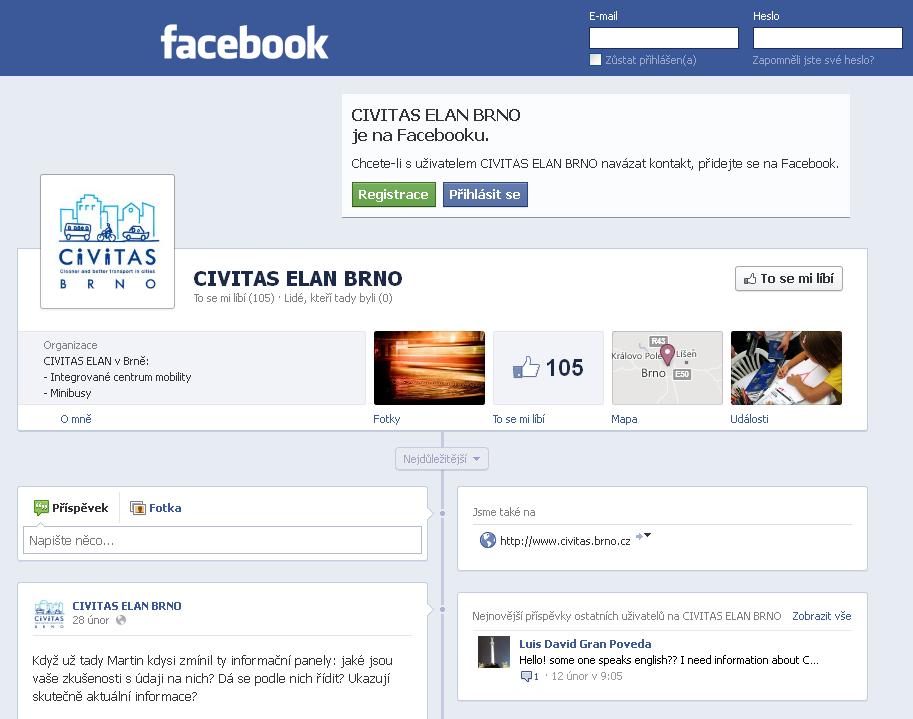Click the Facebook logo in header
Image resolution: width=913 pixels, height=719 pixels.
click(245, 42)
